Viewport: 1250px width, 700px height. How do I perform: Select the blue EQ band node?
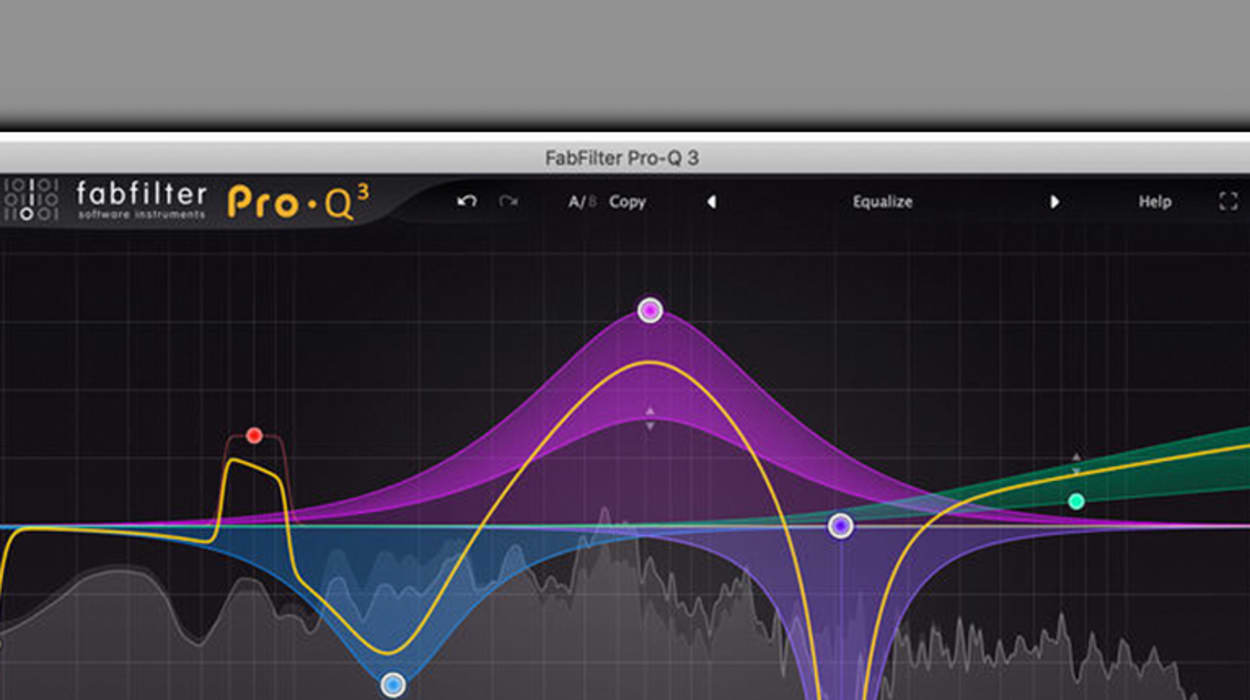393,684
